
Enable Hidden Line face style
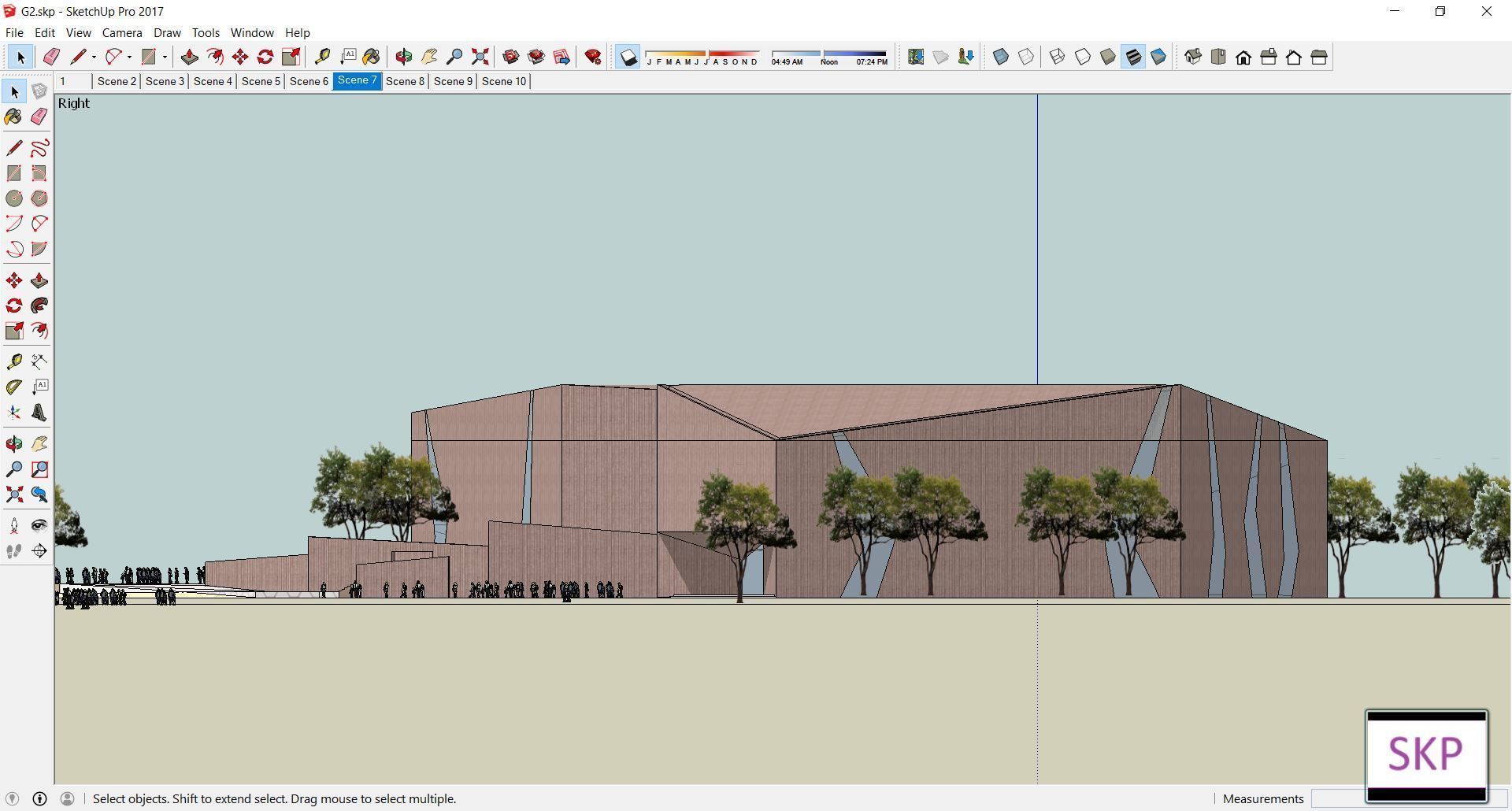(1083, 57)
